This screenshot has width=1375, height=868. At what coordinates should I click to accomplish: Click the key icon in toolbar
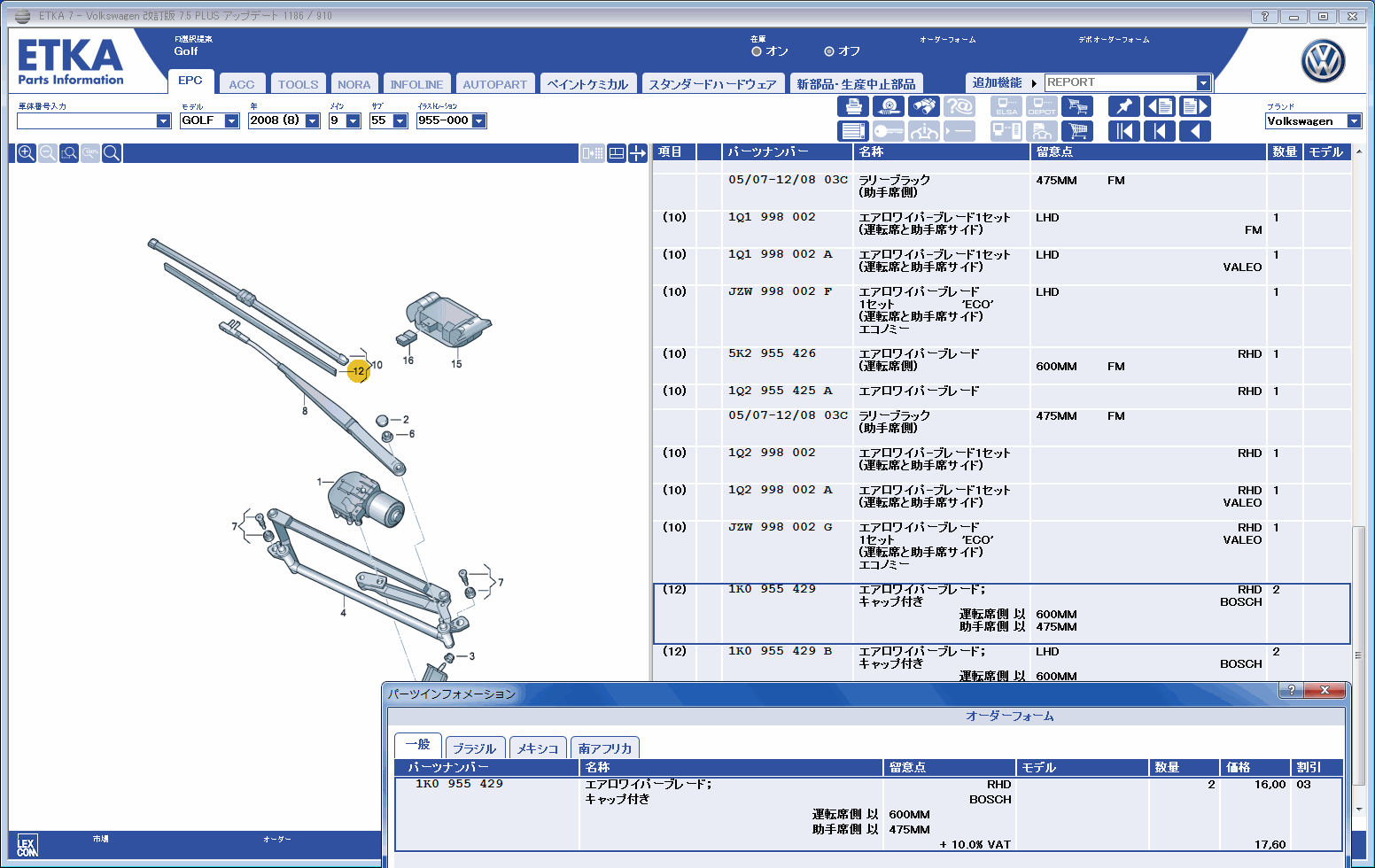coord(888,131)
